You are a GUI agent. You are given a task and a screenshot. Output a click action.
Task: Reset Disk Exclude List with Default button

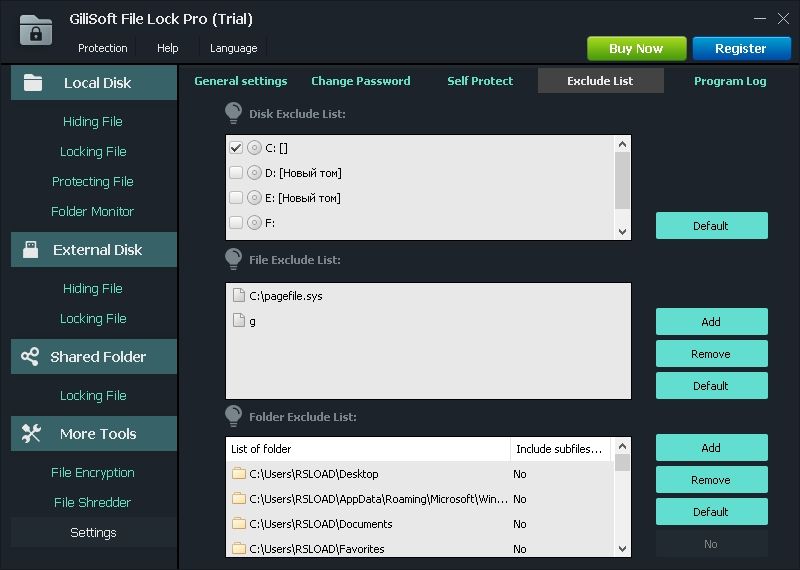pyautogui.click(x=711, y=226)
